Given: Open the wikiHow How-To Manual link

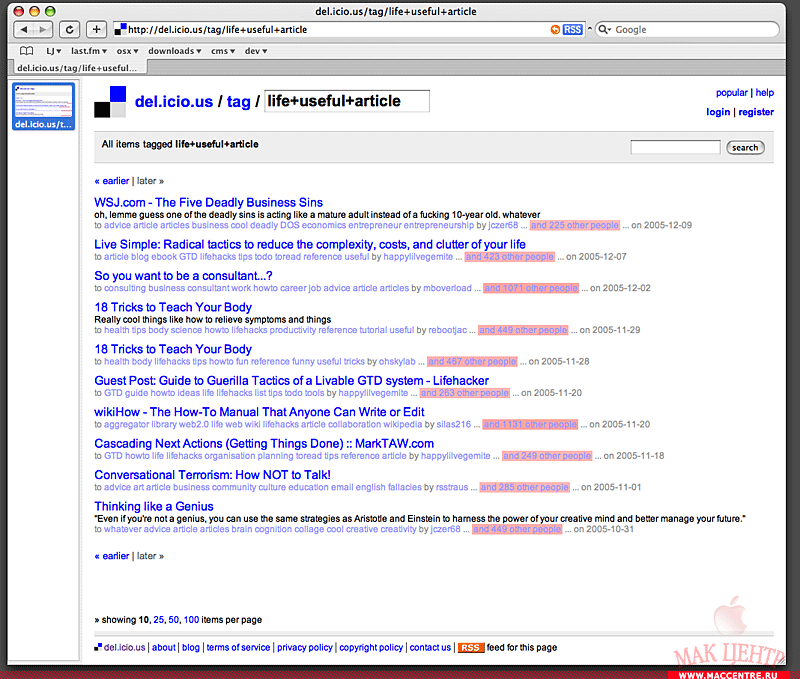Looking at the screenshot, I should [259, 412].
